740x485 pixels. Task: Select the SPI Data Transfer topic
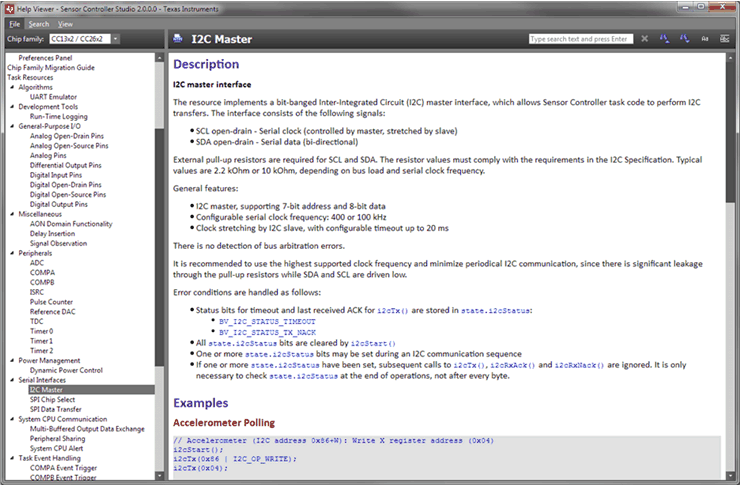point(56,410)
